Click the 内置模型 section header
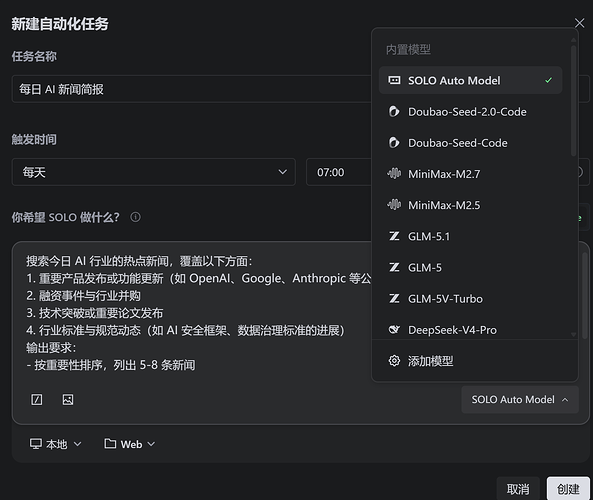The width and height of the screenshot is (593, 500). (x=408, y=49)
